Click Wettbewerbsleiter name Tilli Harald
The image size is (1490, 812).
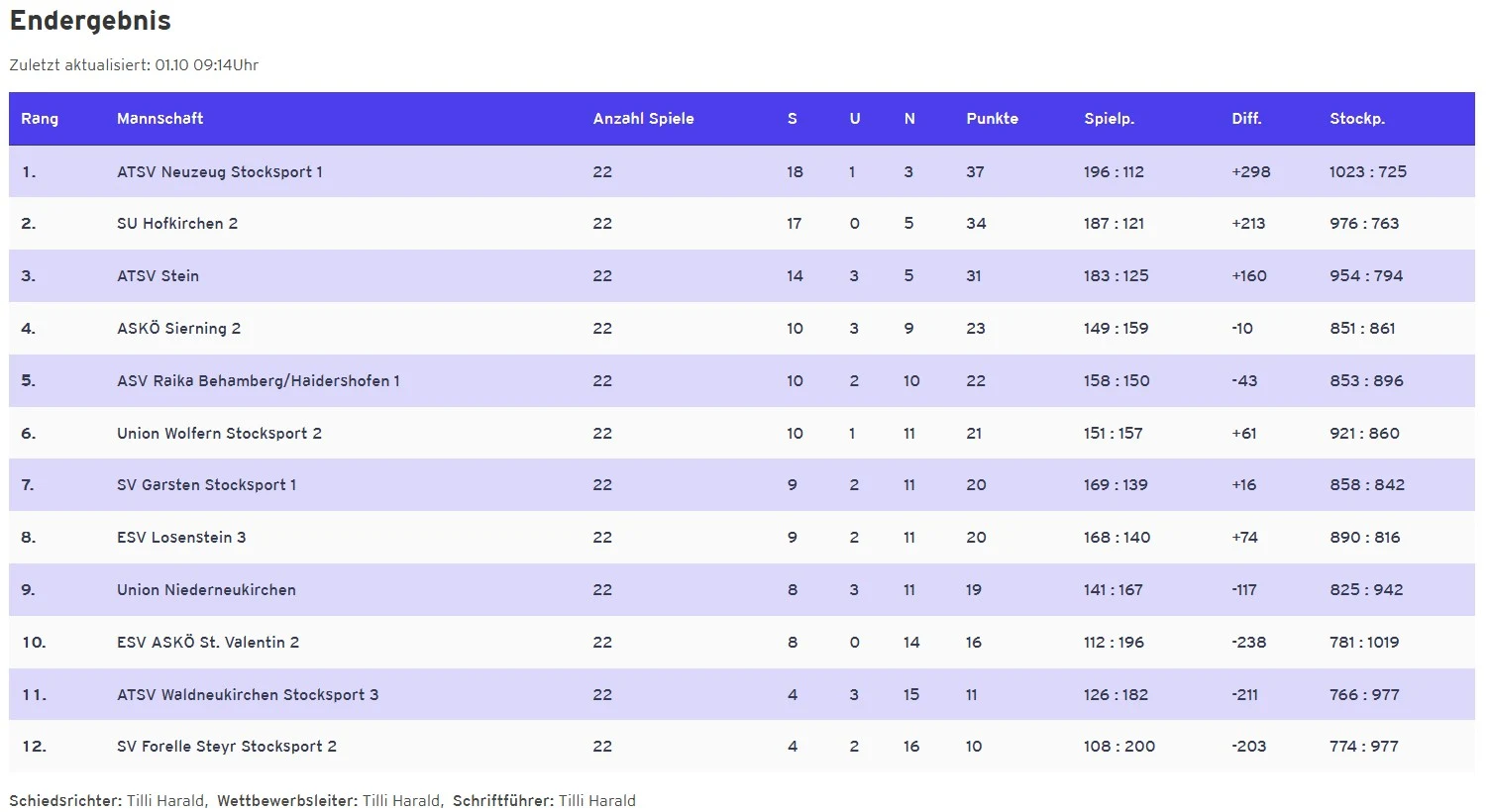[401, 801]
